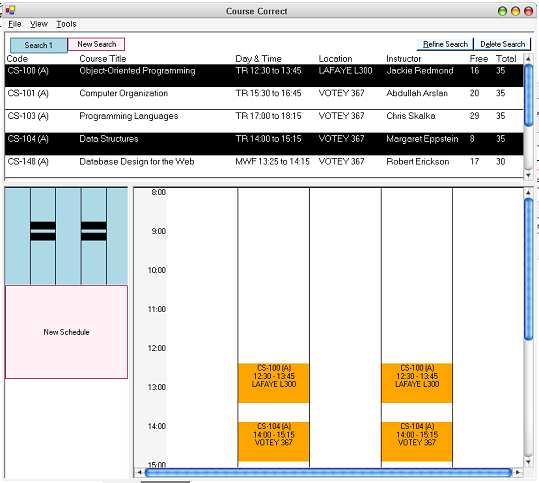The height and width of the screenshot is (483, 539).
Task: Click the orange window button in title bar
Action: pos(515,11)
